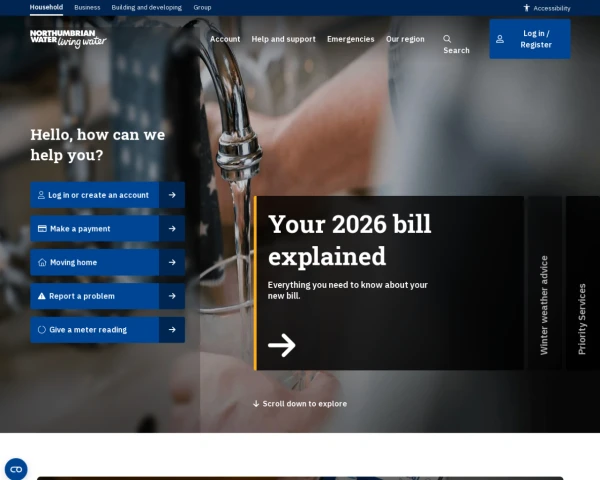Open the cookie settings round icon

(16, 469)
